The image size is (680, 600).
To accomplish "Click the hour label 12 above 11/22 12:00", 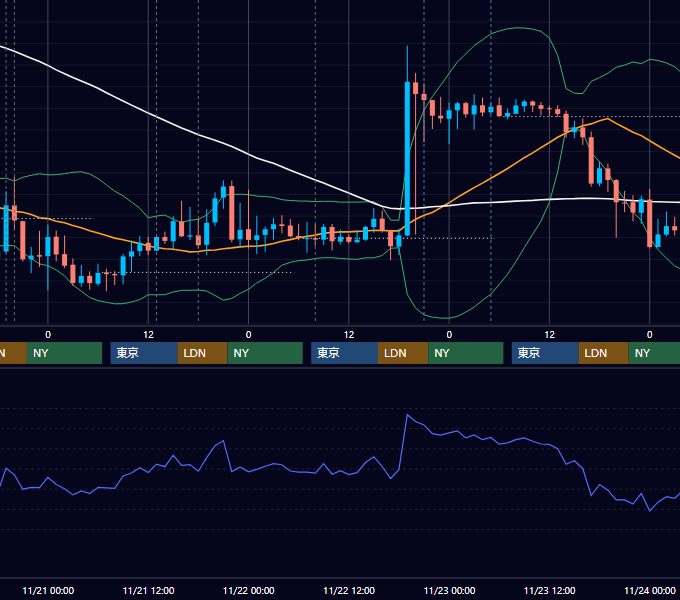I will 349,335.
